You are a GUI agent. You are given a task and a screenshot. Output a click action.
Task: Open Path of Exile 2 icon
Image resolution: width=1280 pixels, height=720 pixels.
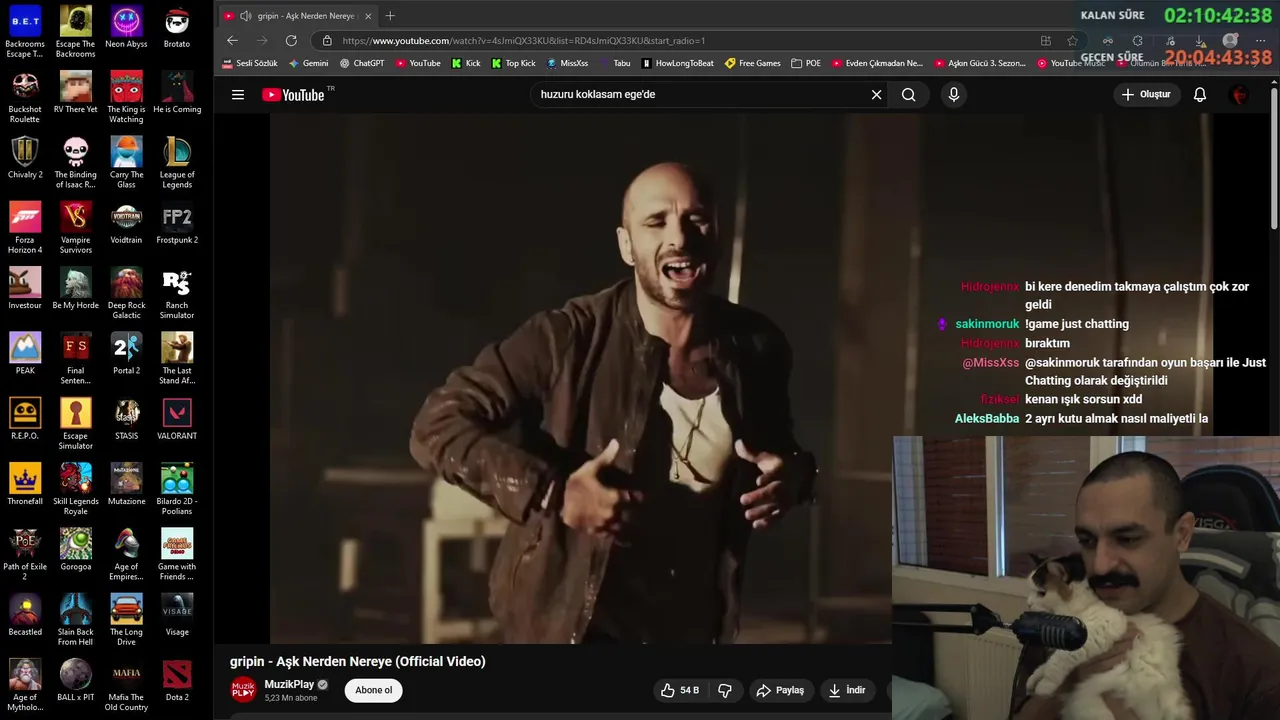pos(25,553)
